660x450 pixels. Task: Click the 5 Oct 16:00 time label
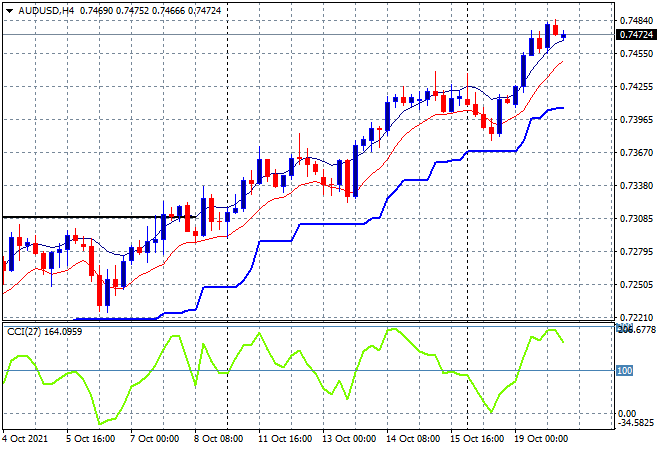click(90, 439)
